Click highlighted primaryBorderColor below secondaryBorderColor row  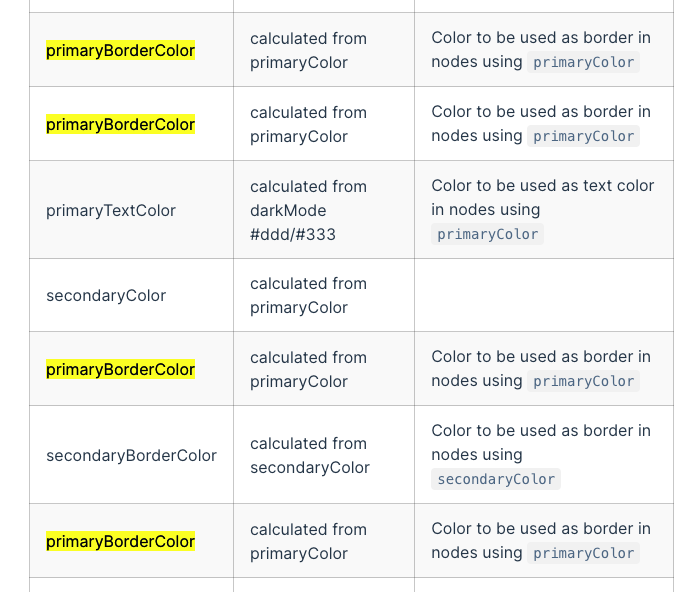coord(120,541)
